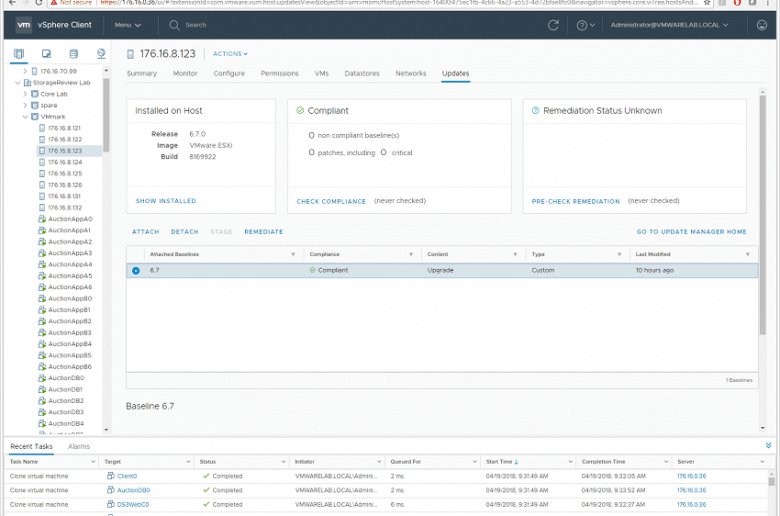Switch to the Configure tab
The image size is (780, 516).
click(229, 73)
